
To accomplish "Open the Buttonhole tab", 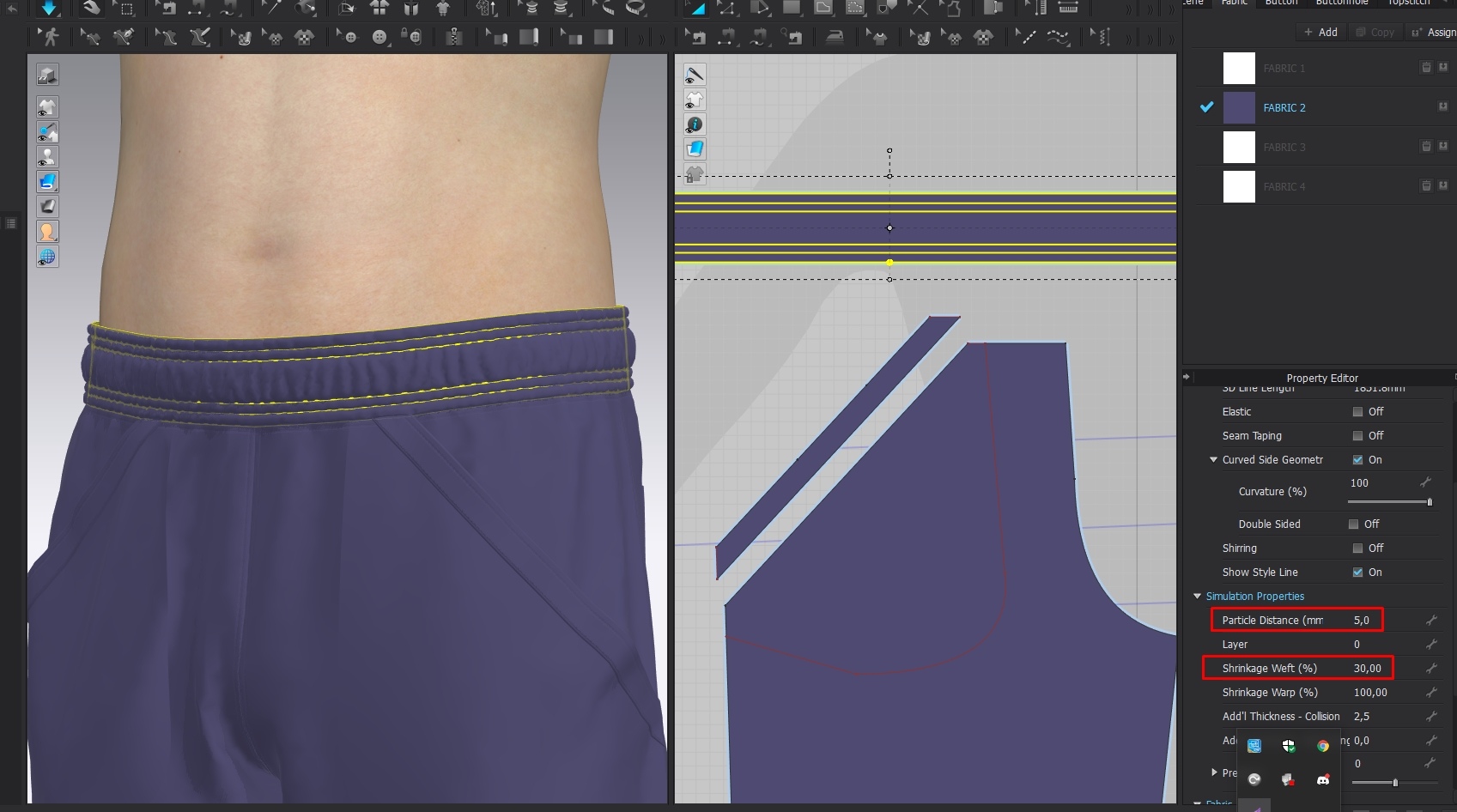I will [1342, 3].
